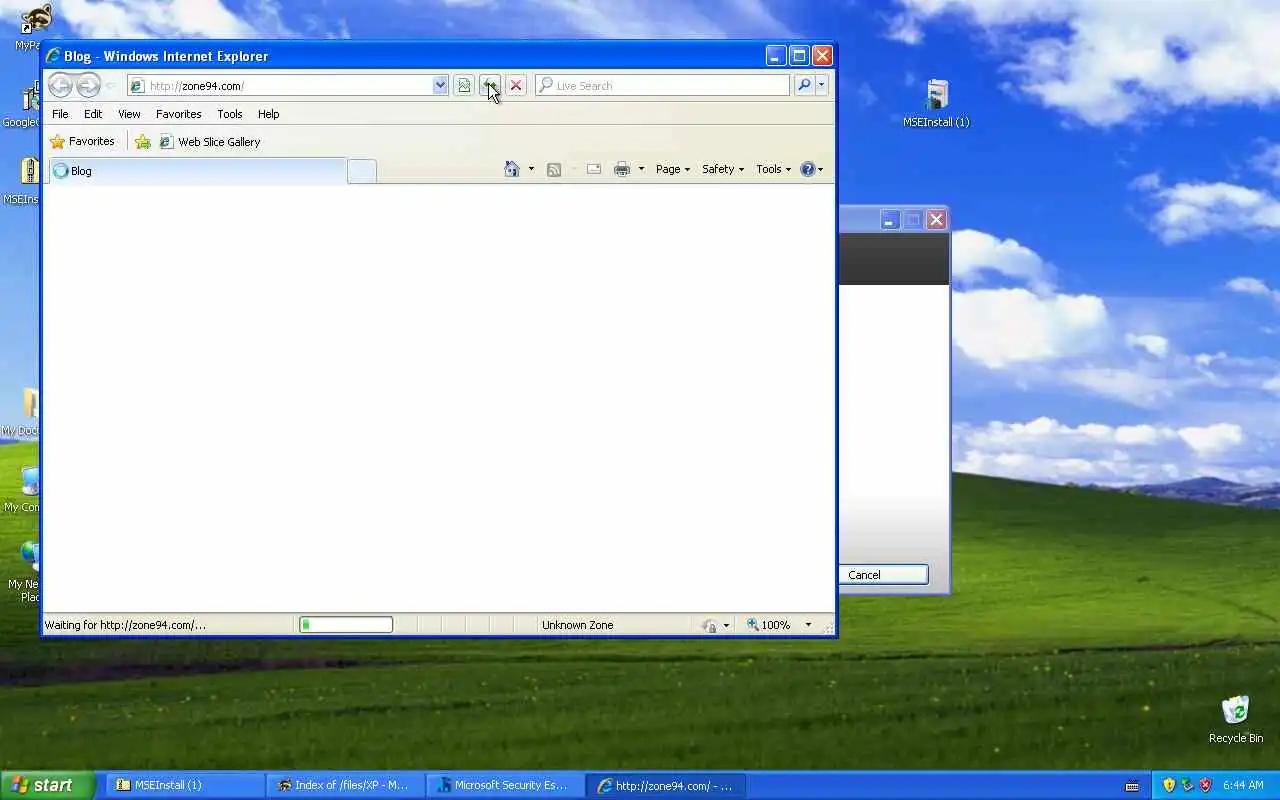Open the Safety dropdown menu
Viewport: 1280px width, 800px height.
pyautogui.click(x=723, y=169)
